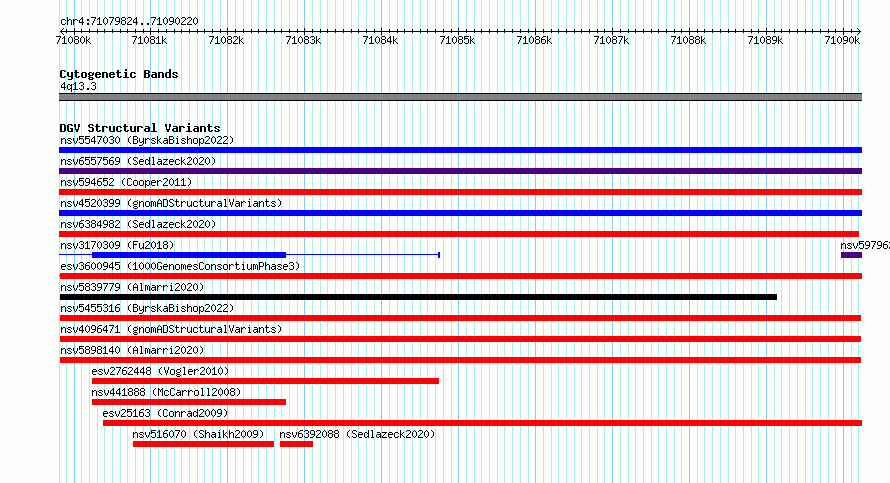Click the thick blue nsv3170309 segment

pyautogui.click(x=189, y=255)
